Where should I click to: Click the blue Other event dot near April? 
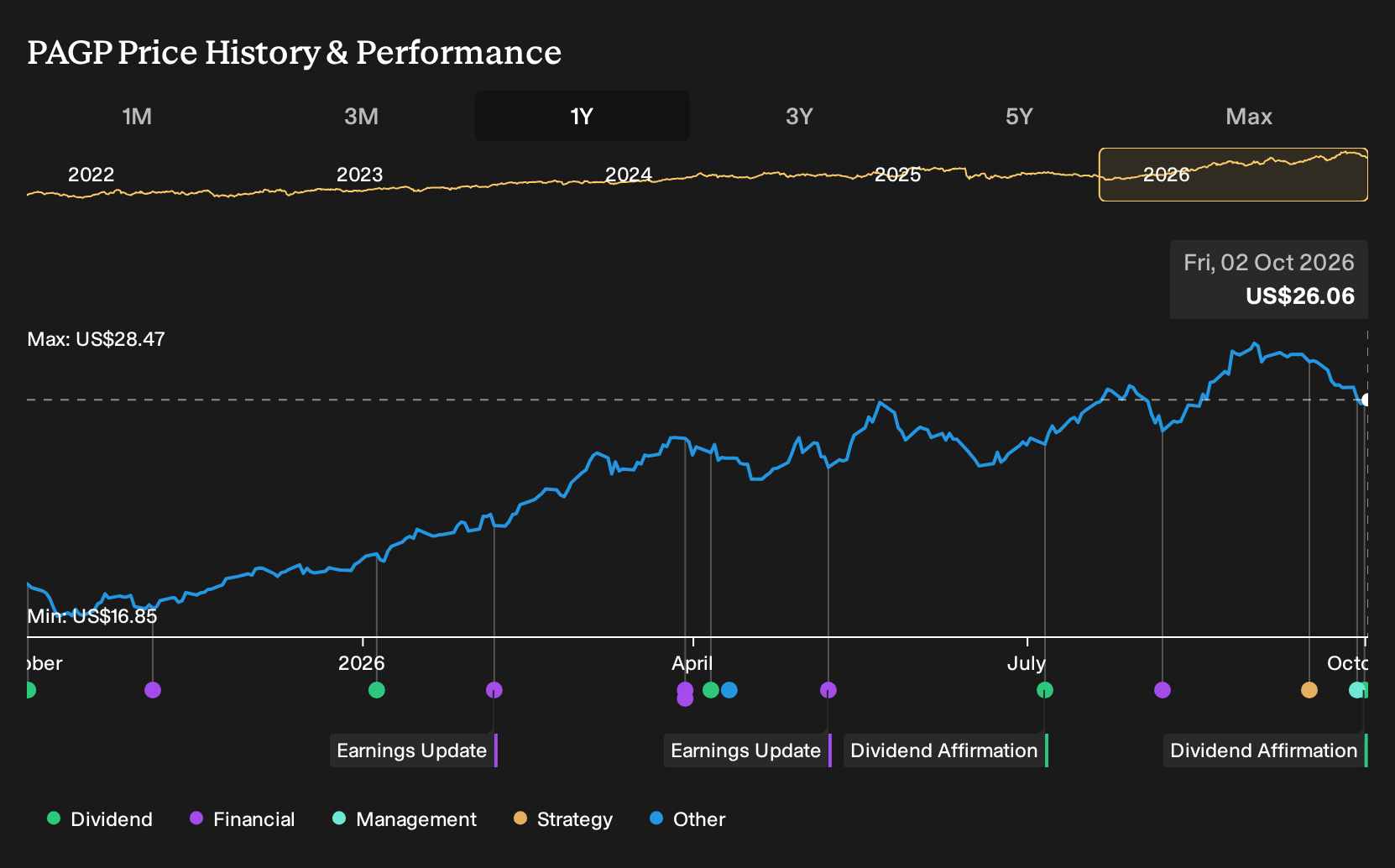(729, 690)
